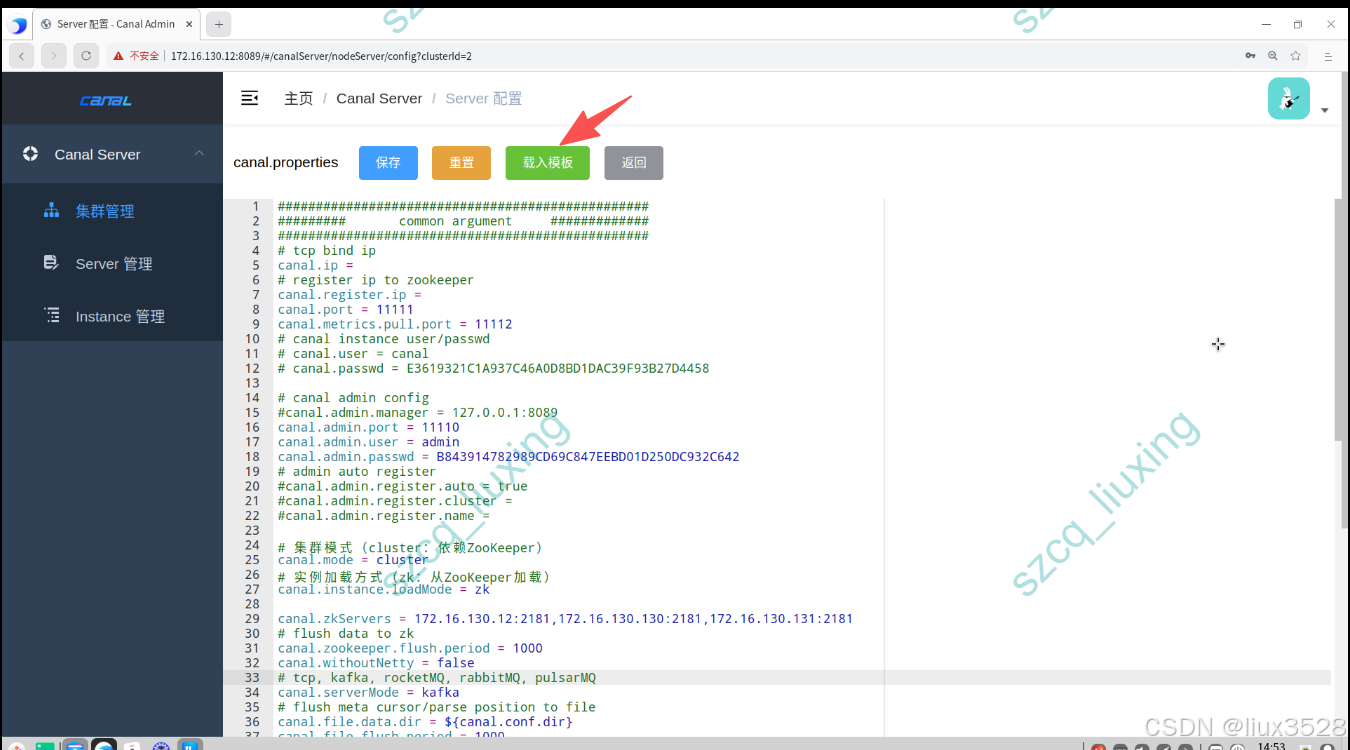Click the green 载入模板 button
The width and height of the screenshot is (1350, 750).
pos(547,163)
